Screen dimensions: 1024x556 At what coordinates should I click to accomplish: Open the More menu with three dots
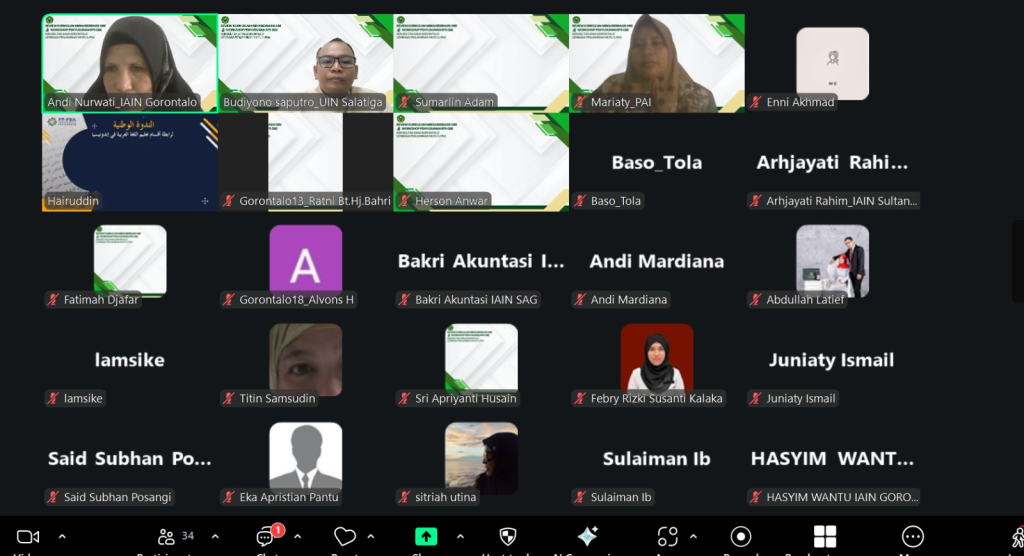point(912,537)
